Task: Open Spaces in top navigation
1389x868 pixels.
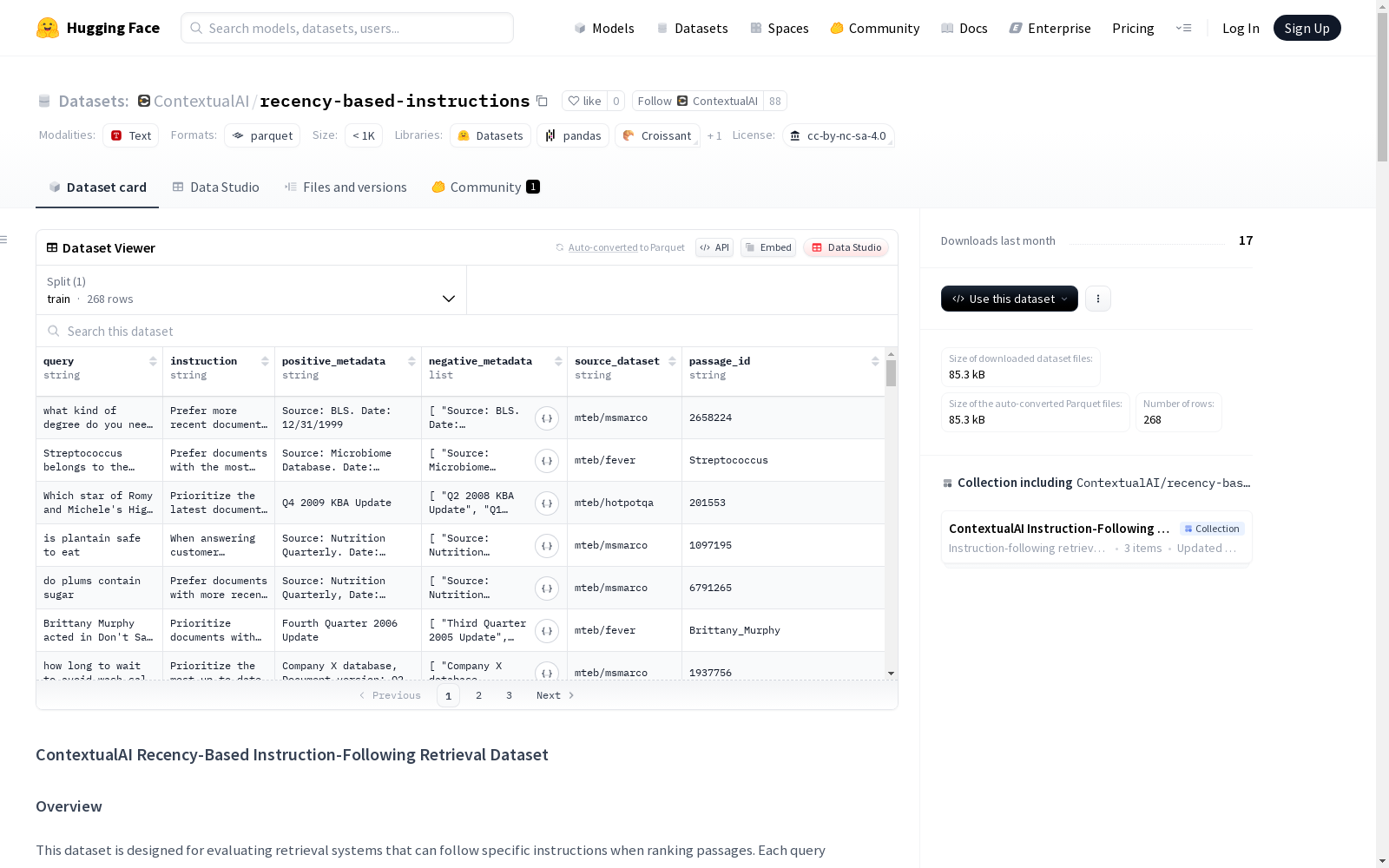Action: [779, 28]
